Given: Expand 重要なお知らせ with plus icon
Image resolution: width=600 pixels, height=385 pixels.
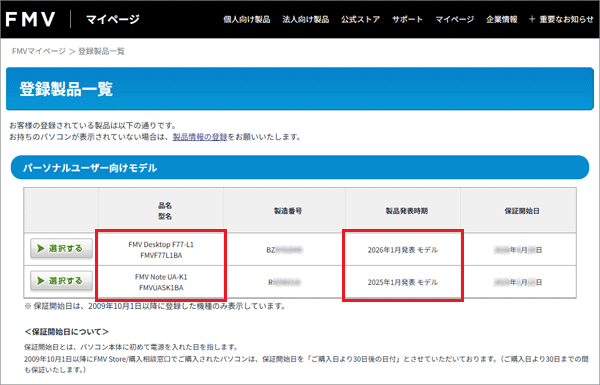Looking at the screenshot, I should (561, 19).
